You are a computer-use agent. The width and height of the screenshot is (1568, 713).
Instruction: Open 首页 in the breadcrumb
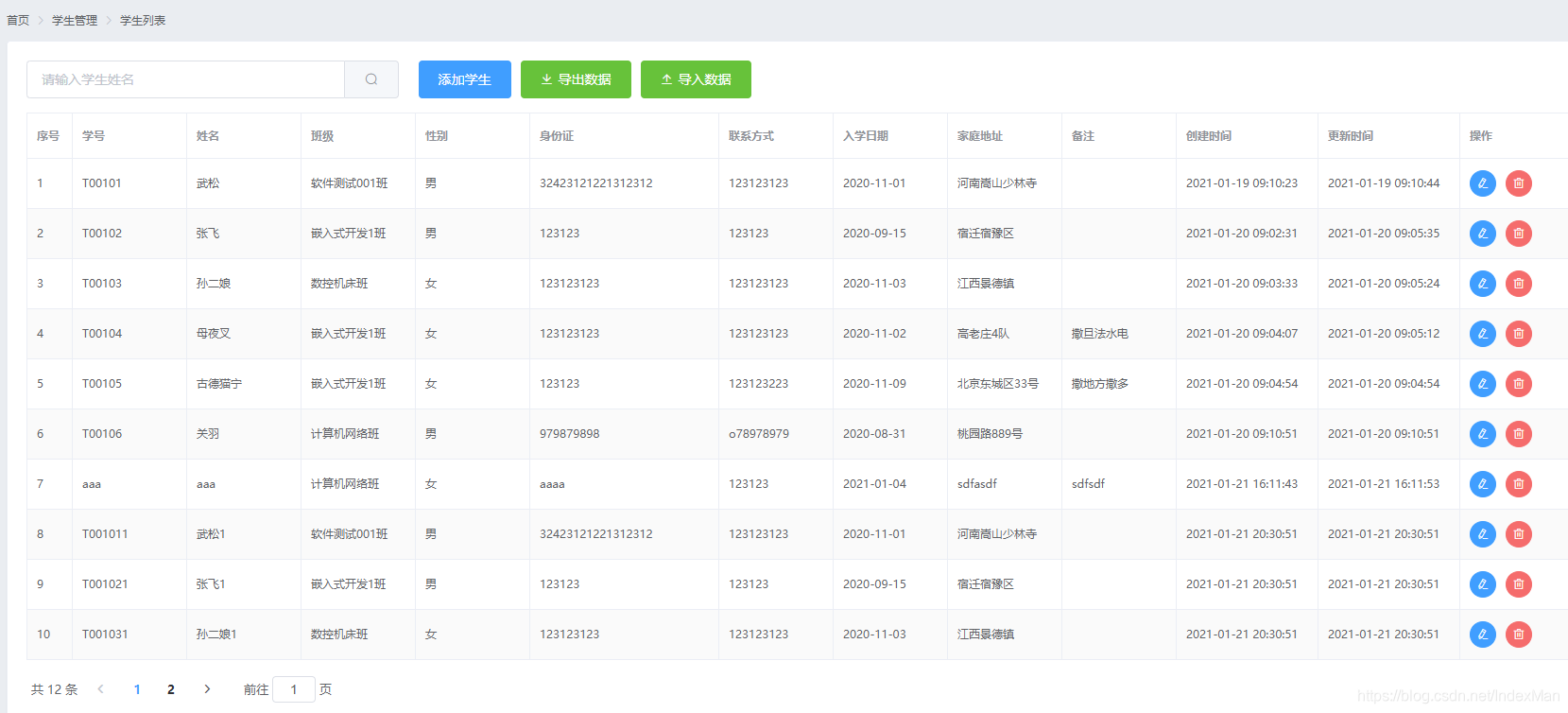tap(18, 21)
